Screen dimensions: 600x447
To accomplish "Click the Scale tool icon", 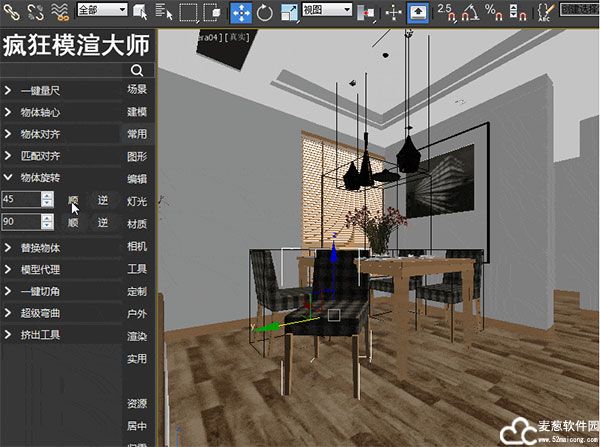I will (x=289, y=12).
